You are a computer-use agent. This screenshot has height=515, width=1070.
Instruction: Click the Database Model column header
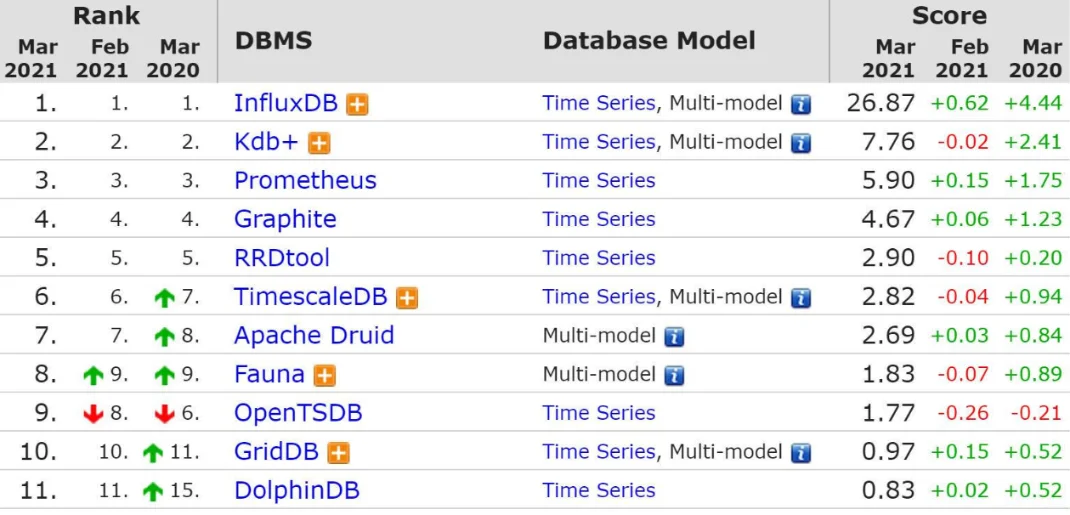pyautogui.click(x=649, y=41)
